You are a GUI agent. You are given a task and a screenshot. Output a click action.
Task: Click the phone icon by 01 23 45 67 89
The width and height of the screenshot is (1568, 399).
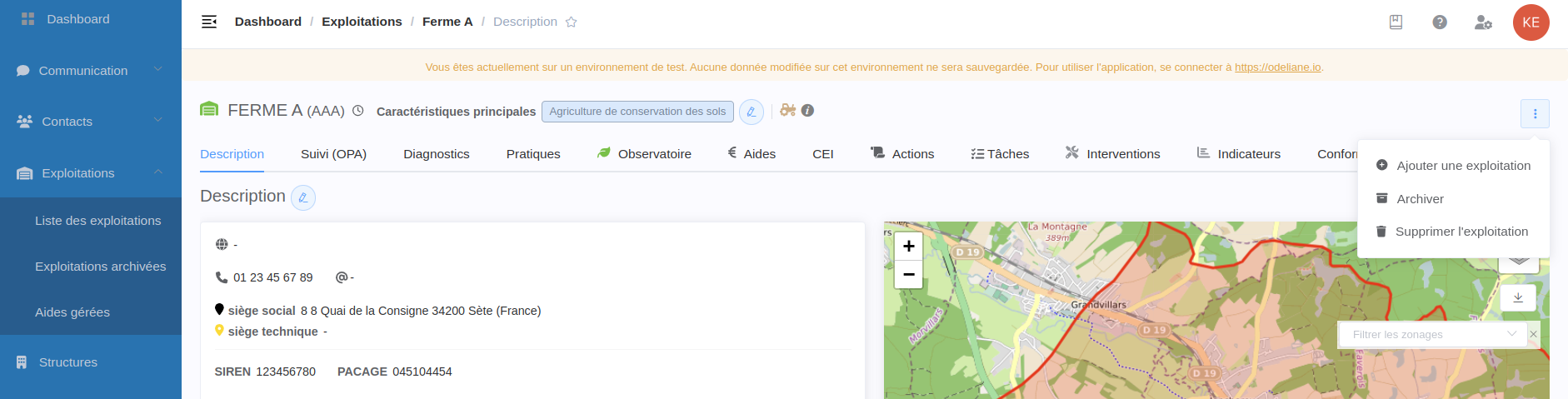point(222,277)
